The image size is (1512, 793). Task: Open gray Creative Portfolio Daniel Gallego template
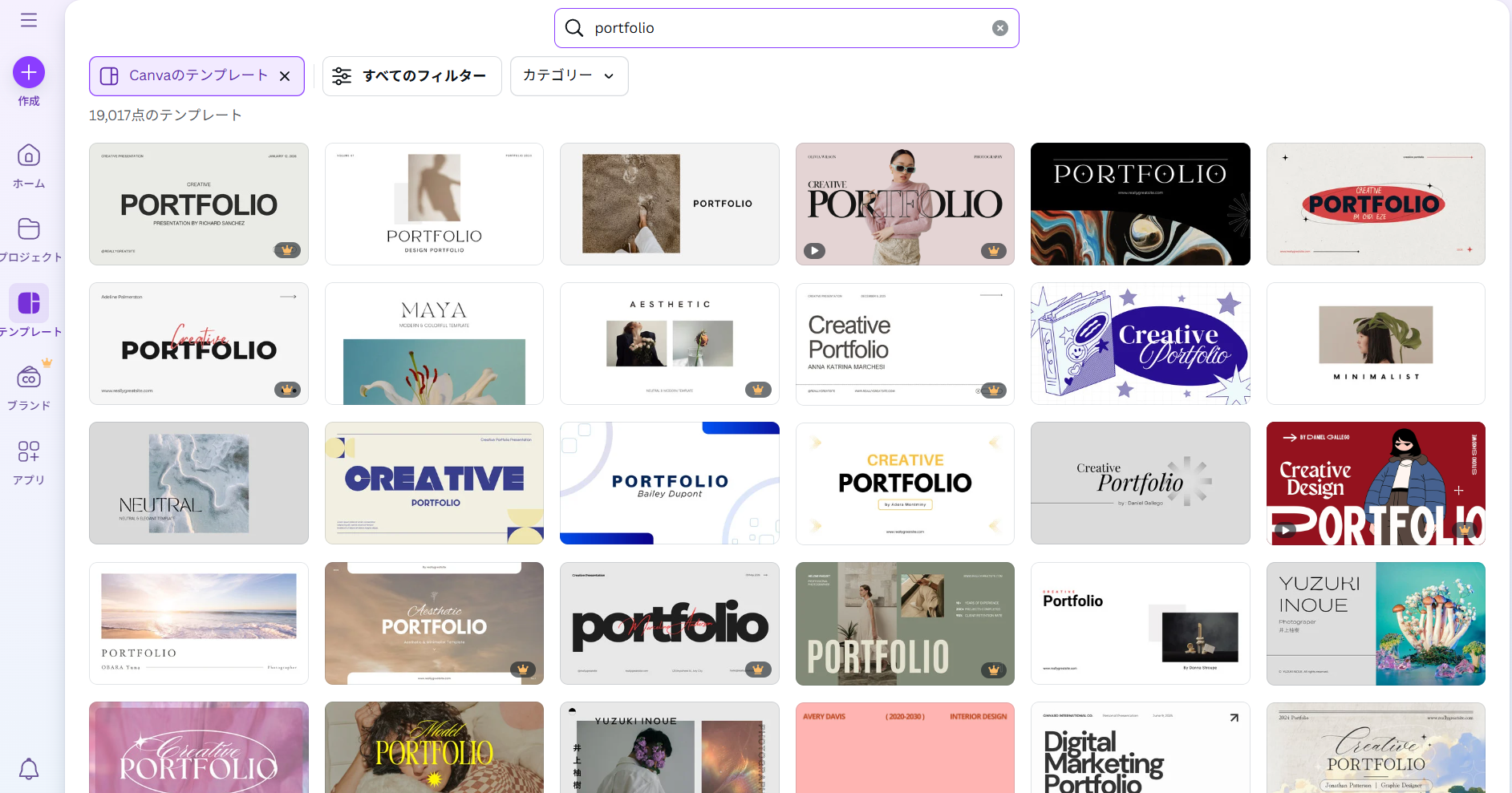click(1140, 483)
